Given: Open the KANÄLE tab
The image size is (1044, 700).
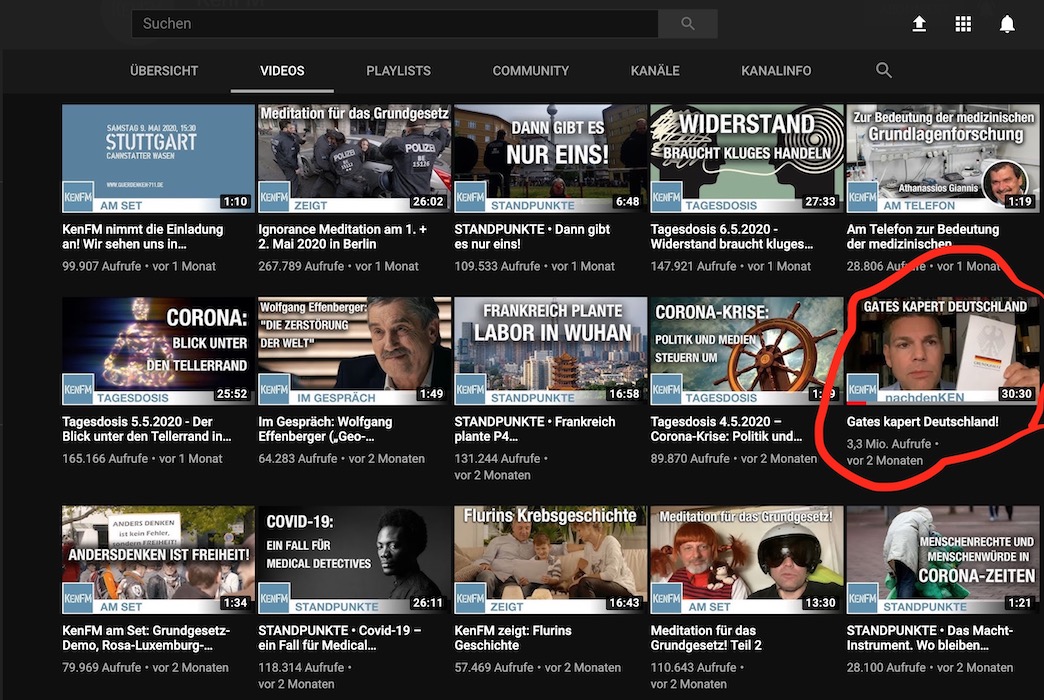Looking at the screenshot, I should pyautogui.click(x=655, y=71).
